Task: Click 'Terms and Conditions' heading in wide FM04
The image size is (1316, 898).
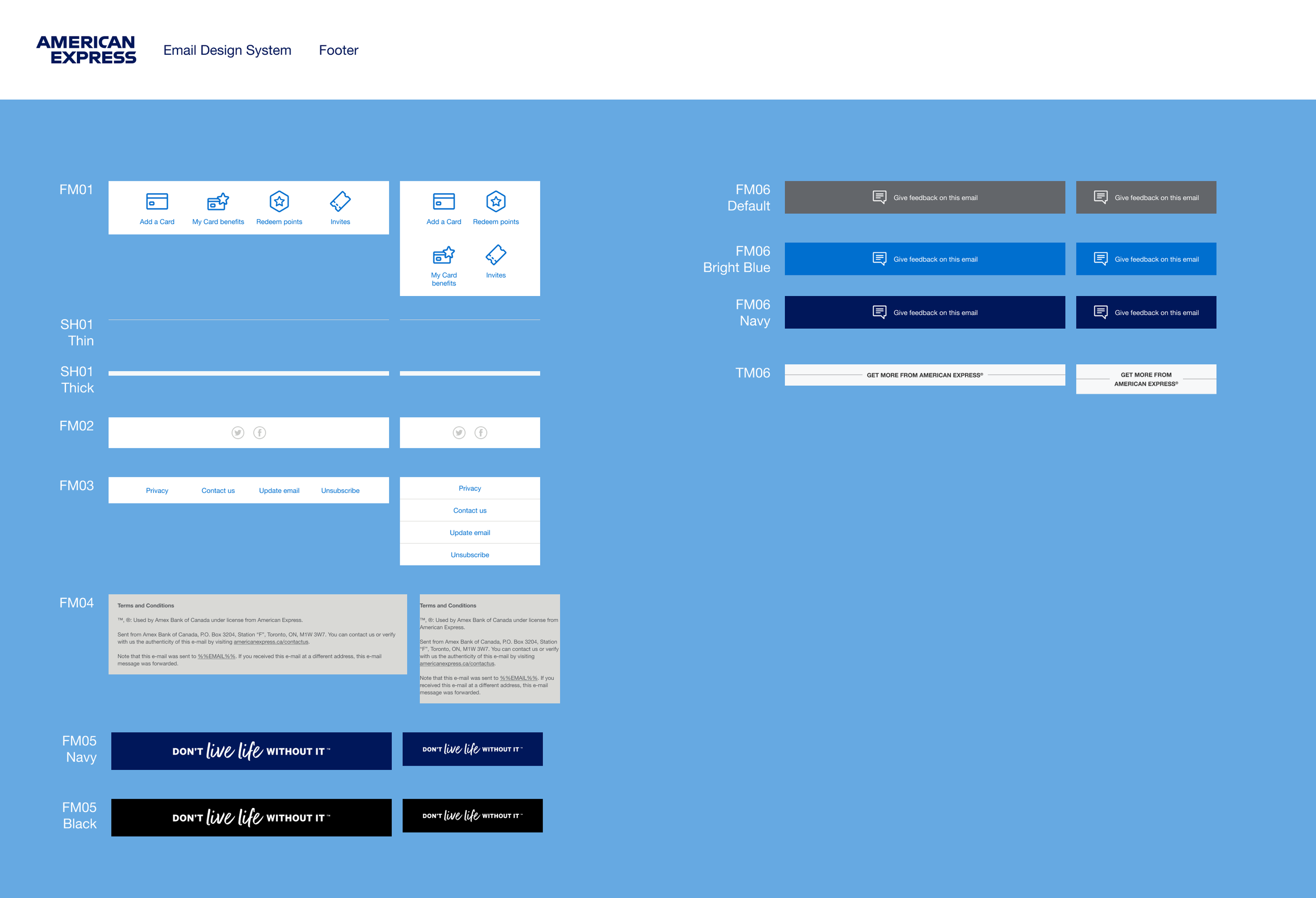Action: [145, 606]
